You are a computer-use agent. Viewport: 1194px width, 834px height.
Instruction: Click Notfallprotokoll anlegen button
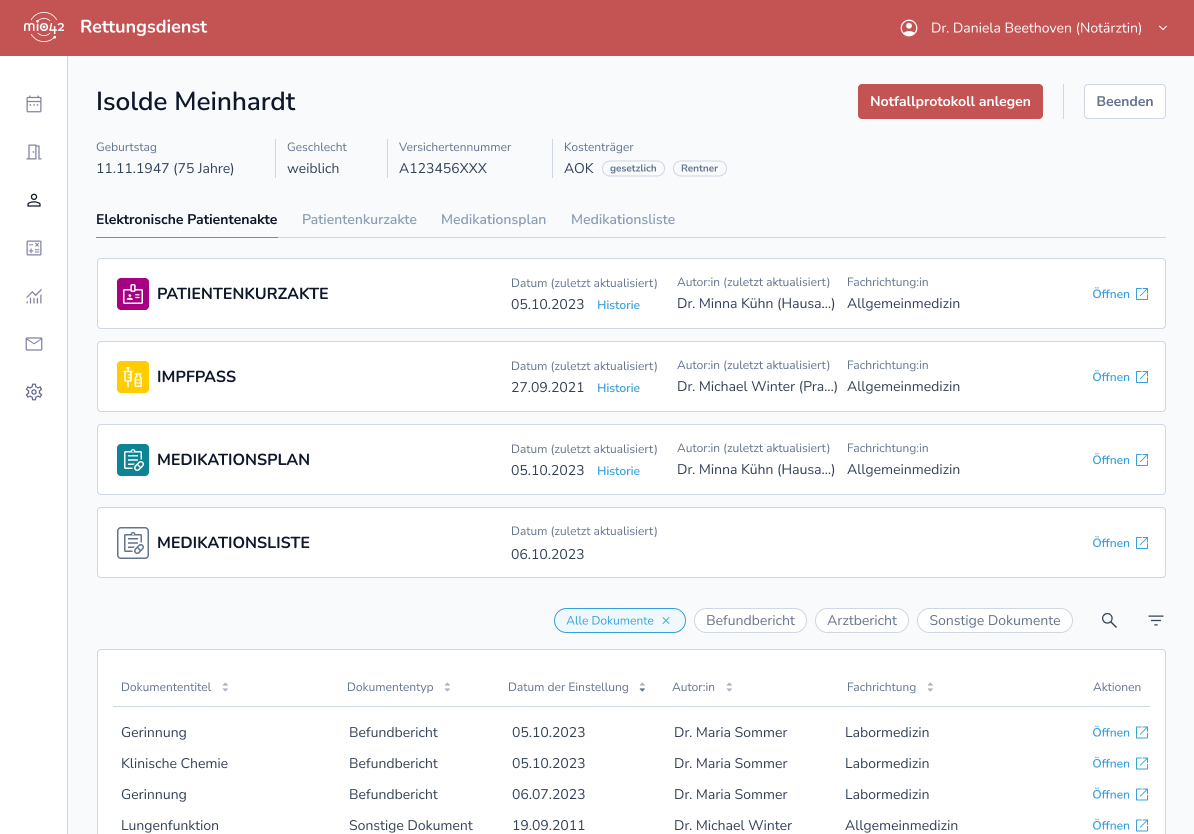[950, 101]
